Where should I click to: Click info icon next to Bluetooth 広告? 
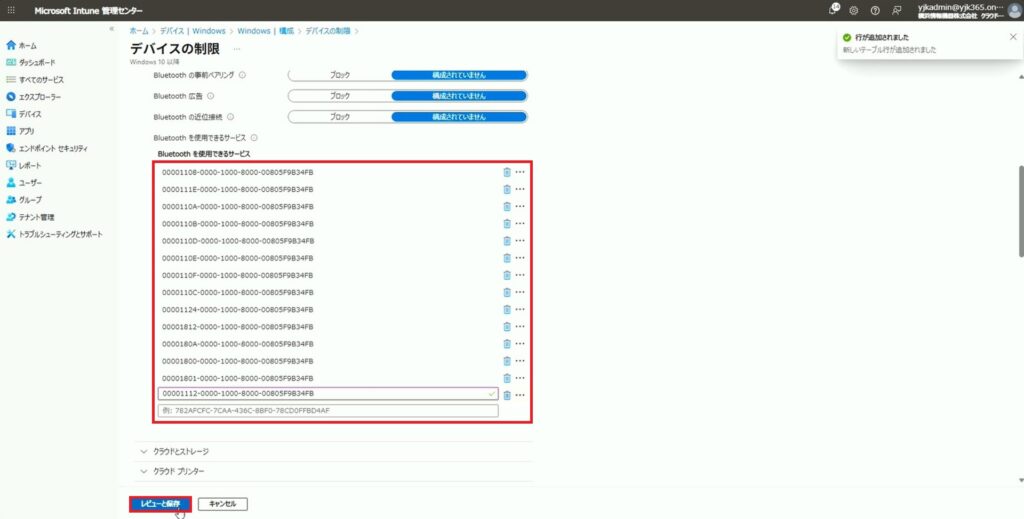click(211, 96)
